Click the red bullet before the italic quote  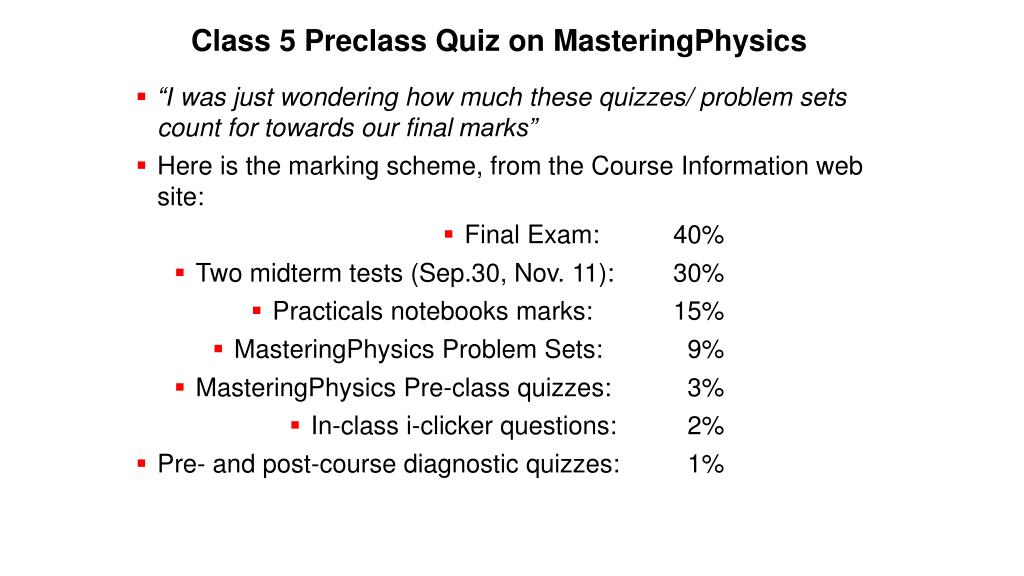click(142, 97)
